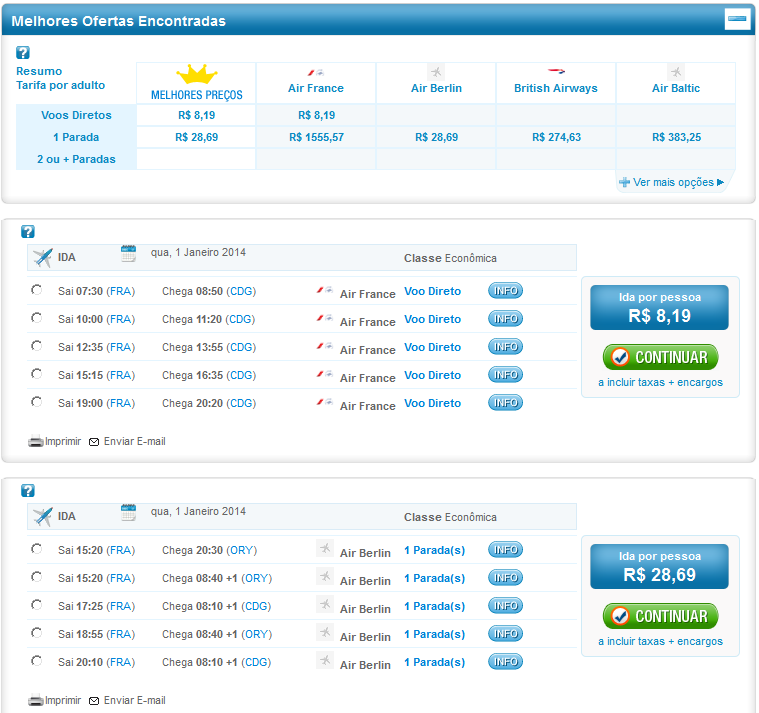Select 2 ou + Paradas row label
Image resolution: width=759 pixels, height=713 pixels.
click(x=76, y=159)
